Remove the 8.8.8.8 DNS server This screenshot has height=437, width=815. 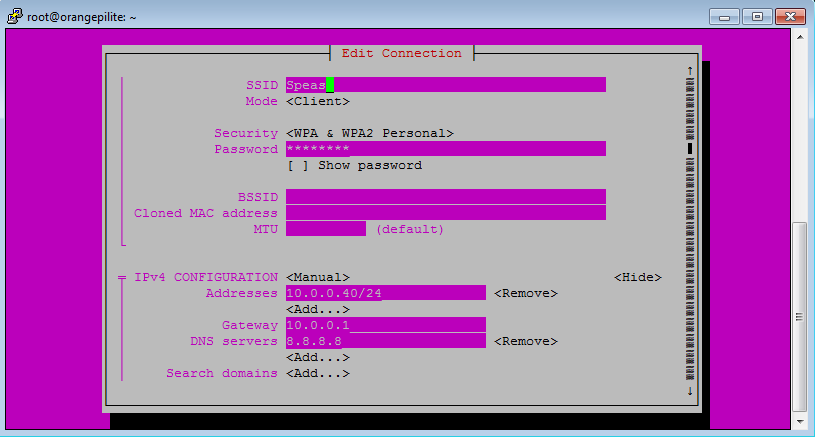point(525,341)
